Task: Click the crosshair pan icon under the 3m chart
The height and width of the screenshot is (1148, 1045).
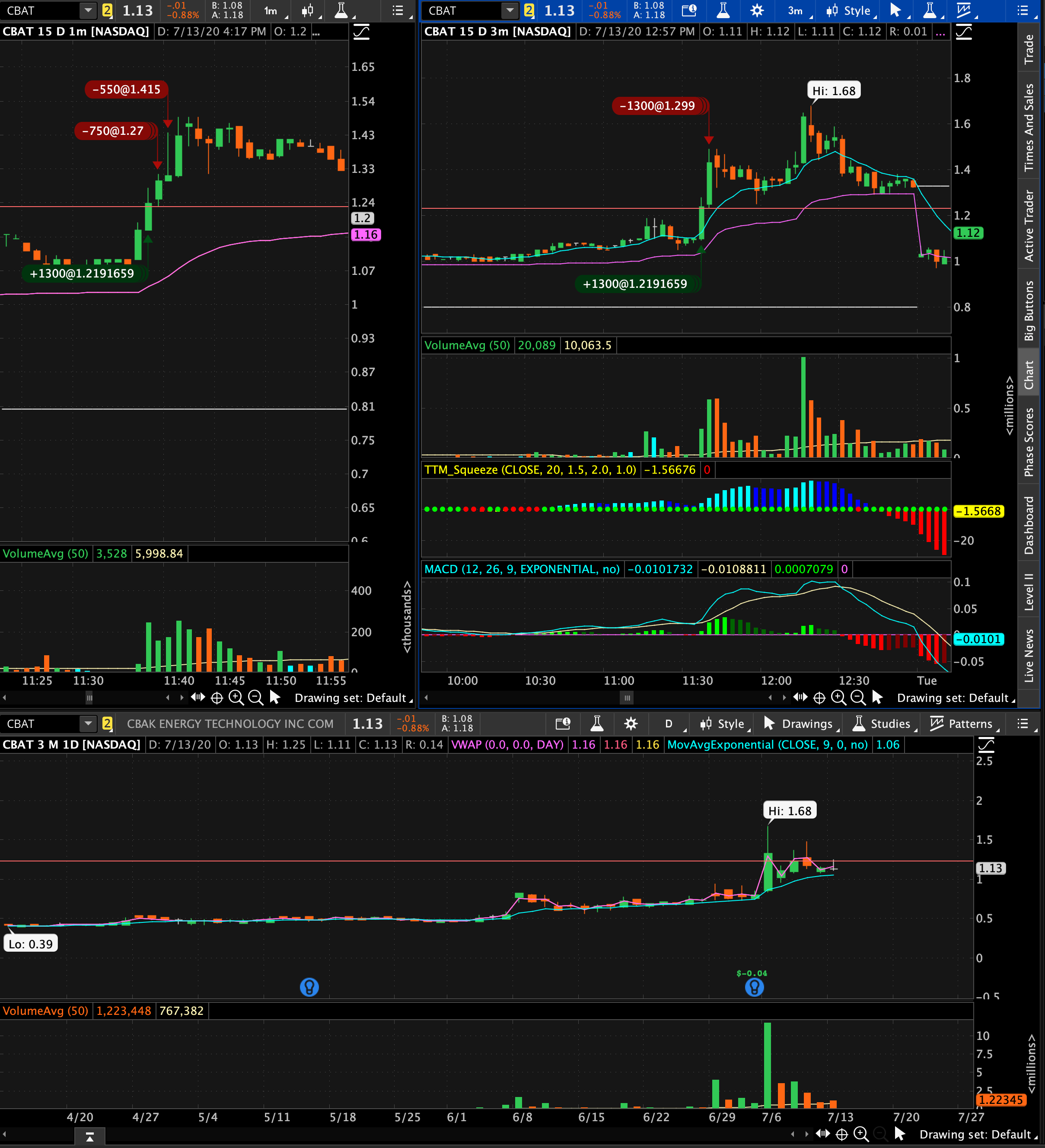Action: pos(819,698)
